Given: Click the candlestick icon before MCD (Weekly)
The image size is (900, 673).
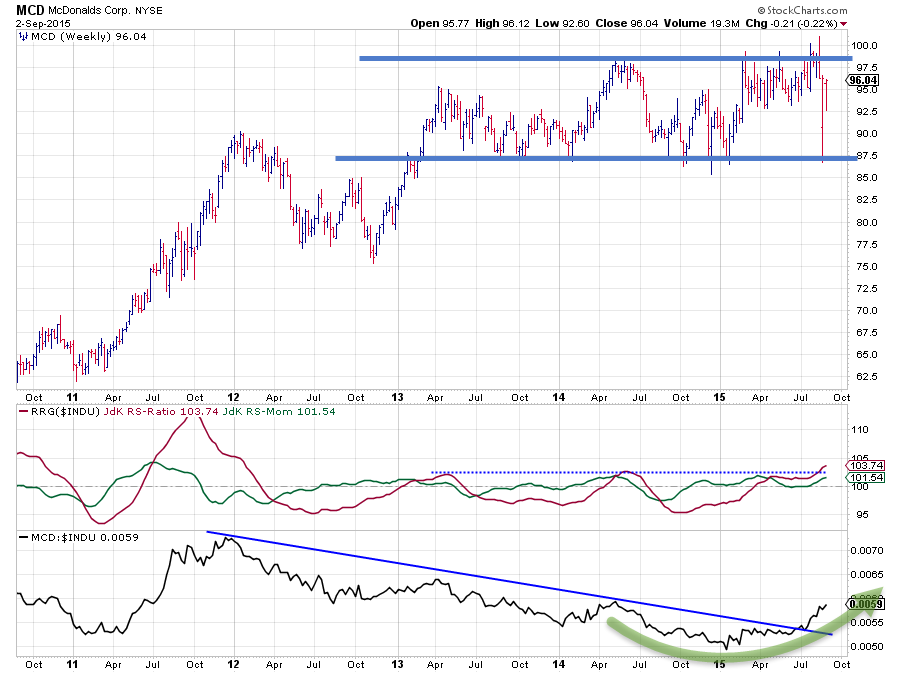Looking at the screenshot, I should click(x=23, y=37).
